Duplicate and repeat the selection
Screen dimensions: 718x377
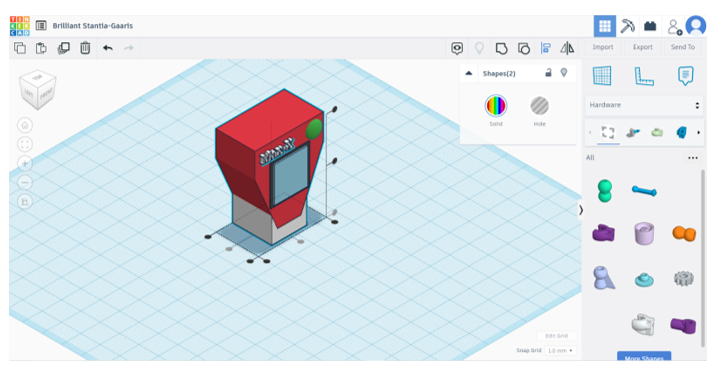click(x=63, y=48)
